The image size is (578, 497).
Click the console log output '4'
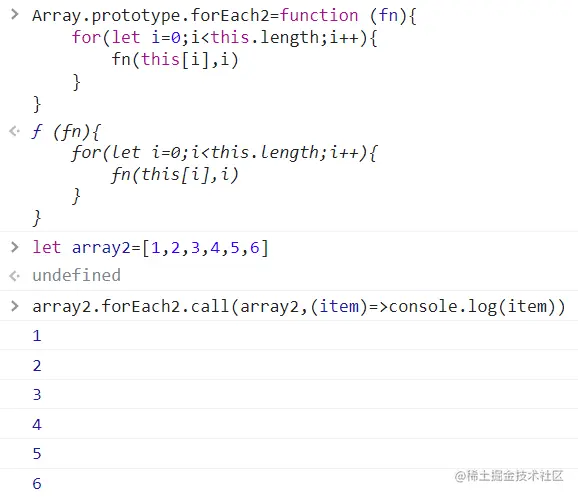(37, 425)
